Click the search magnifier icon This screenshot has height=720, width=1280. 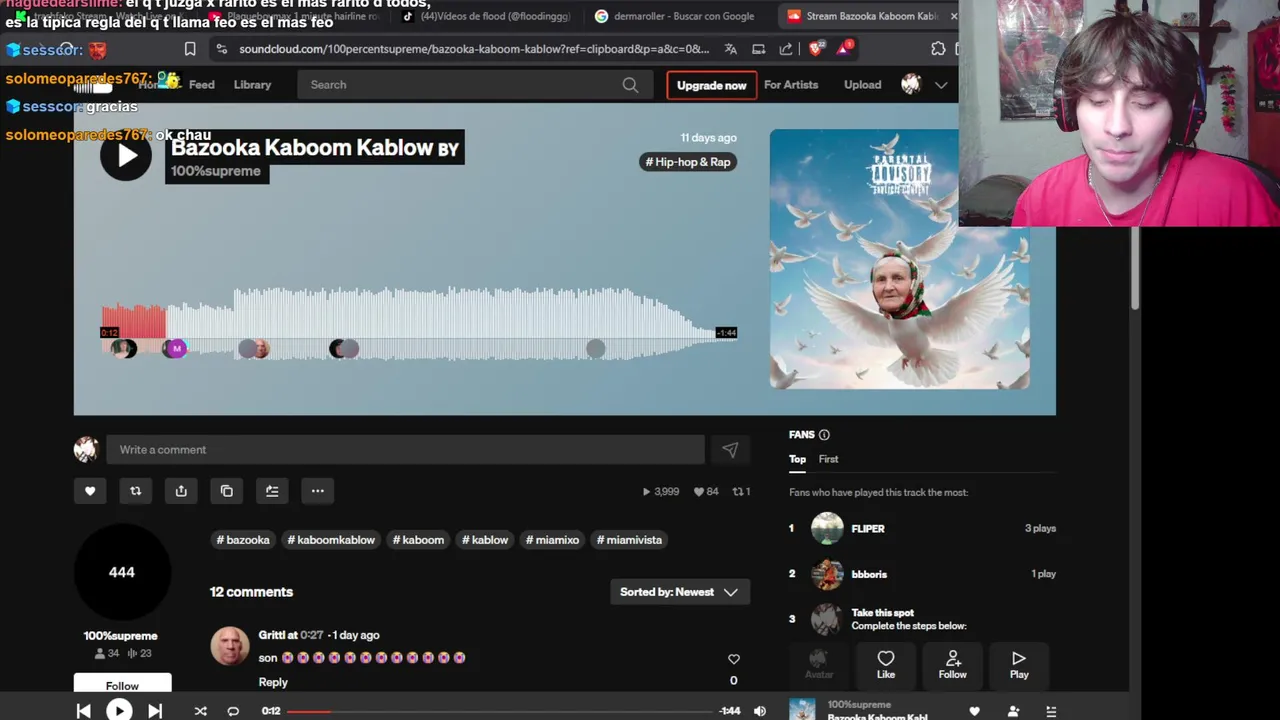(x=630, y=85)
